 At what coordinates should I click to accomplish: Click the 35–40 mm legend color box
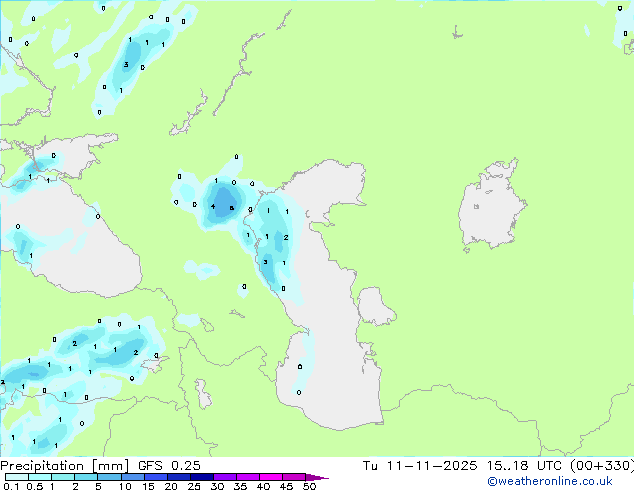(x=247, y=477)
